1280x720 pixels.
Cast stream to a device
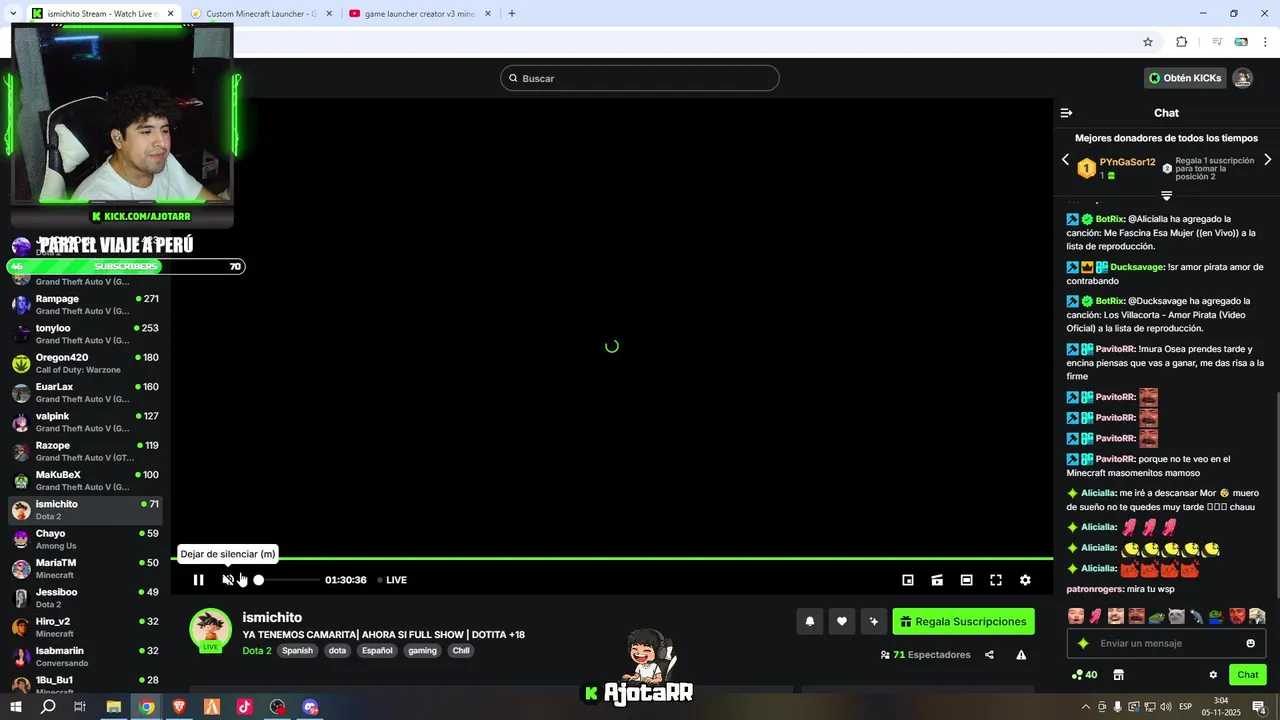[x=937, y=580]
